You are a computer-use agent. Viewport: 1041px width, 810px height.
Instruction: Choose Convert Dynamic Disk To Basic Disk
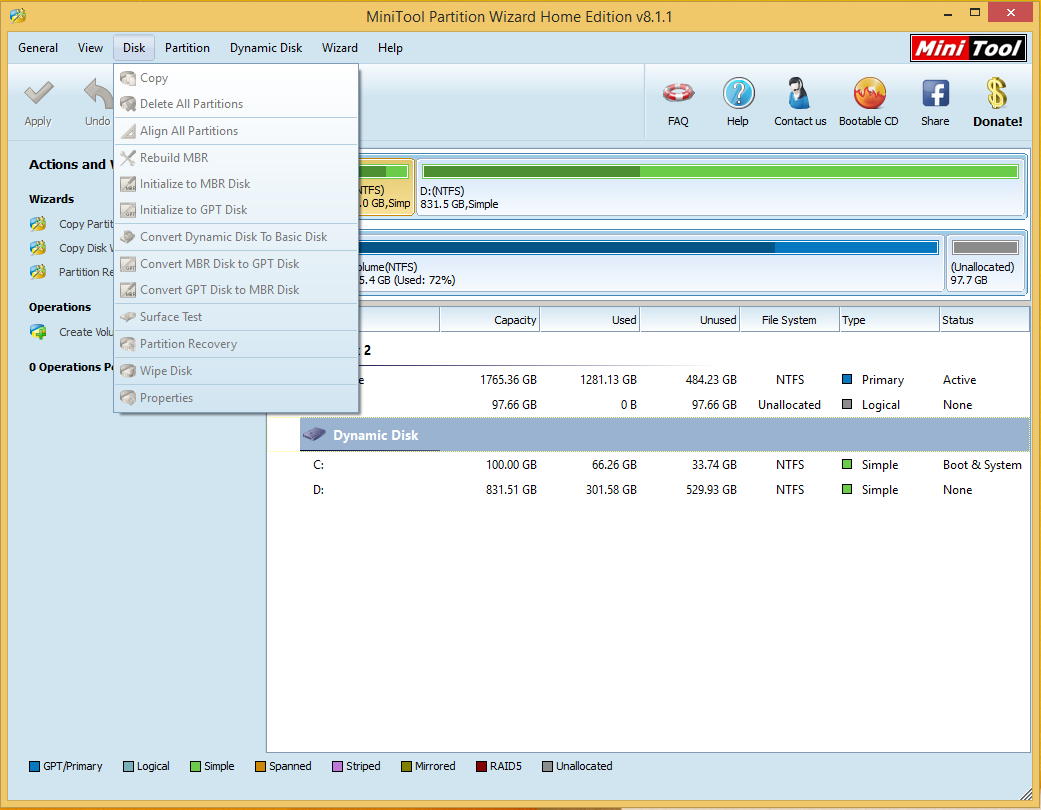pos(236,237)
